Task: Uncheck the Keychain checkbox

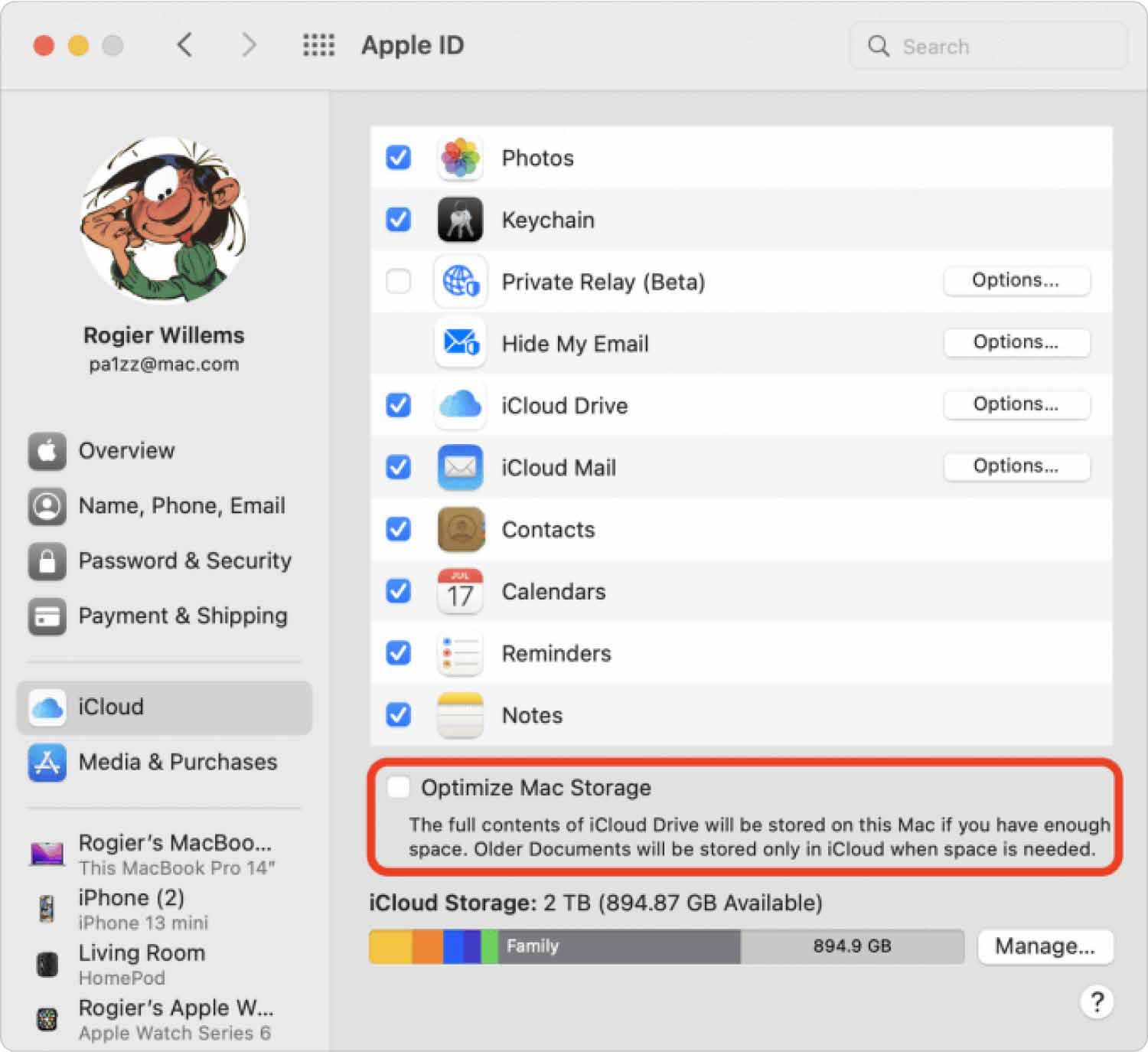Action: pyautogui.click(x=398, y=220)
